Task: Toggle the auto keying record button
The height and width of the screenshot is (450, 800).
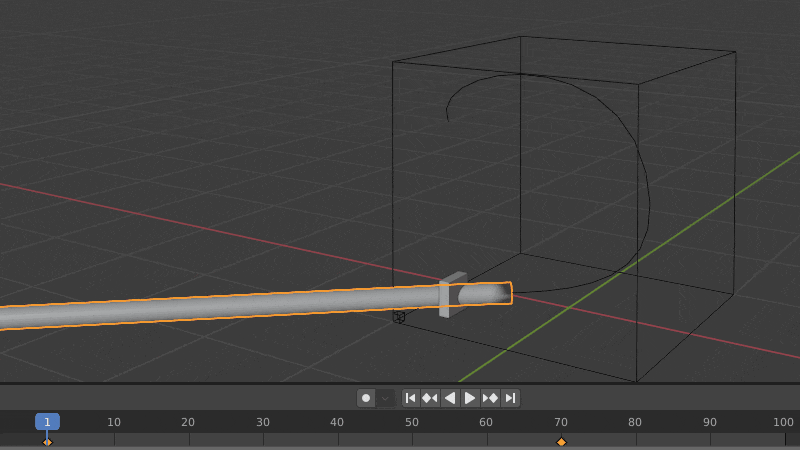Action: tap(366, 398)
